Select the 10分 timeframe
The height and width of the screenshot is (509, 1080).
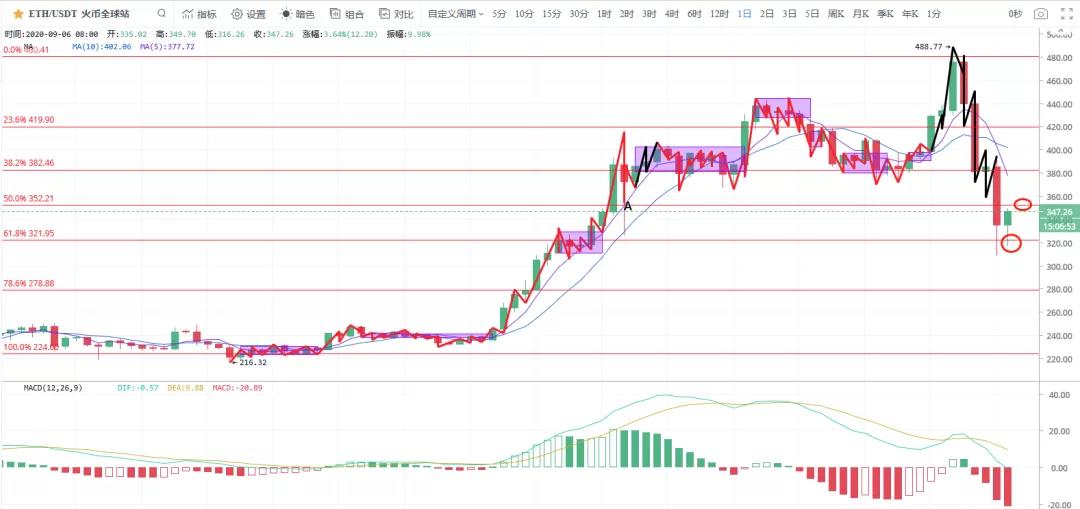tap(524, 14)
